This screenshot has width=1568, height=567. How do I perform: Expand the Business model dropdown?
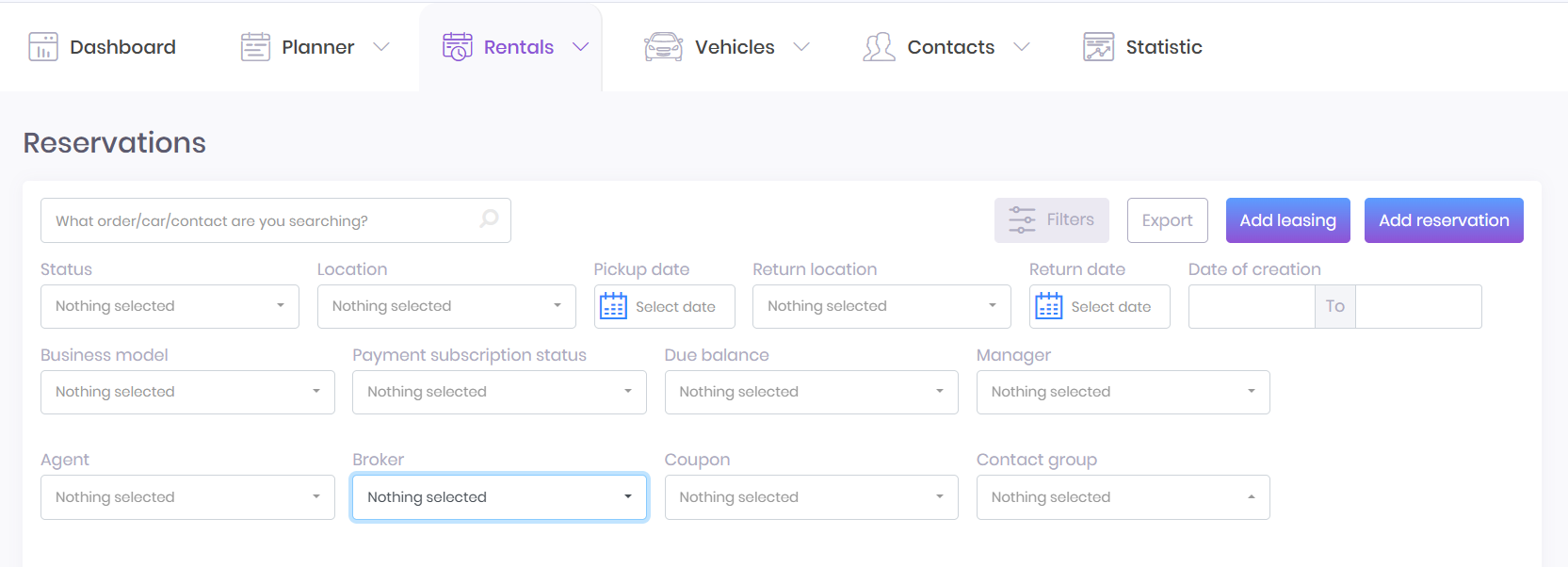(187, 392)
